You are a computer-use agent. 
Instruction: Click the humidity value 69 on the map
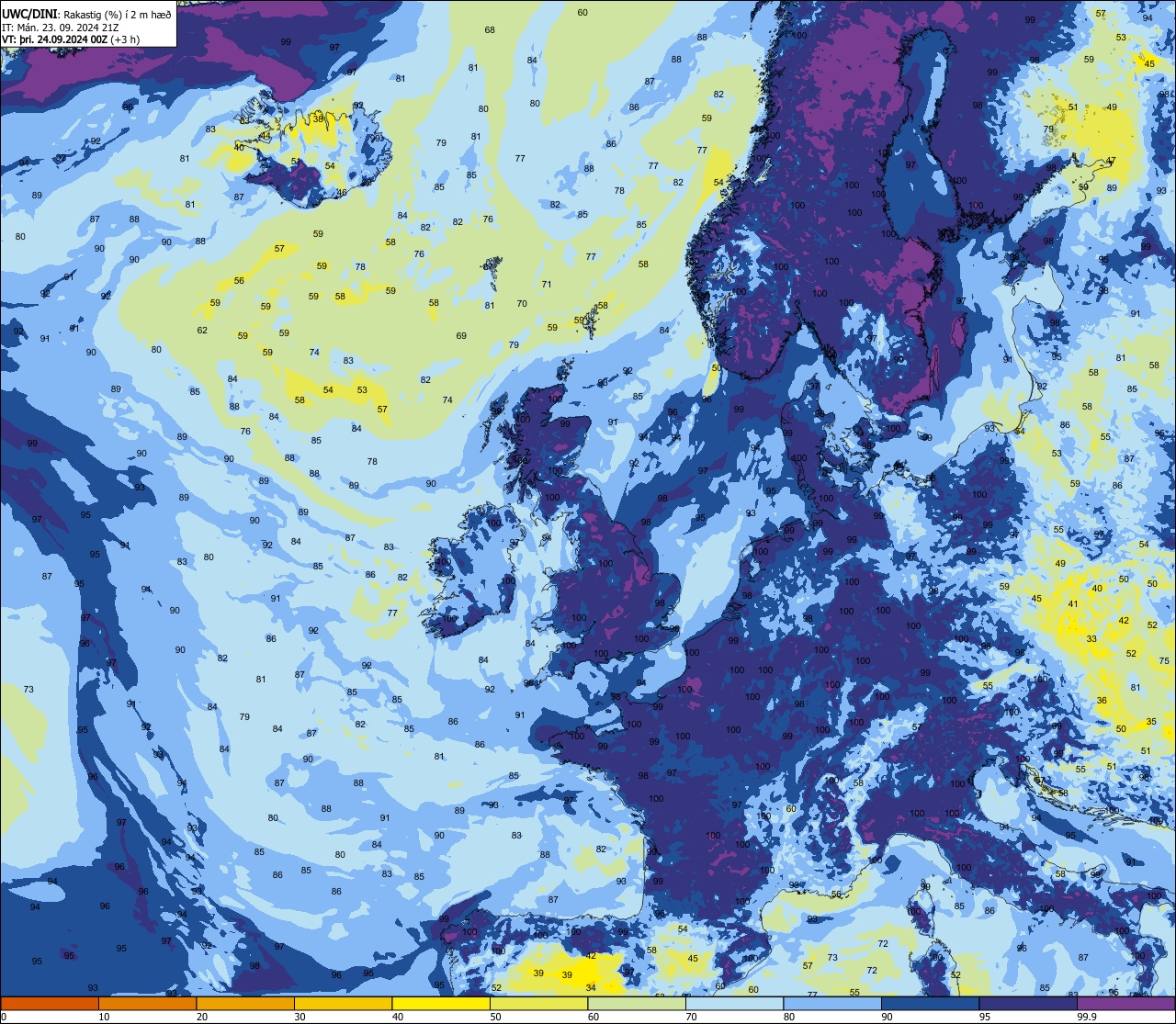[461, 336]
